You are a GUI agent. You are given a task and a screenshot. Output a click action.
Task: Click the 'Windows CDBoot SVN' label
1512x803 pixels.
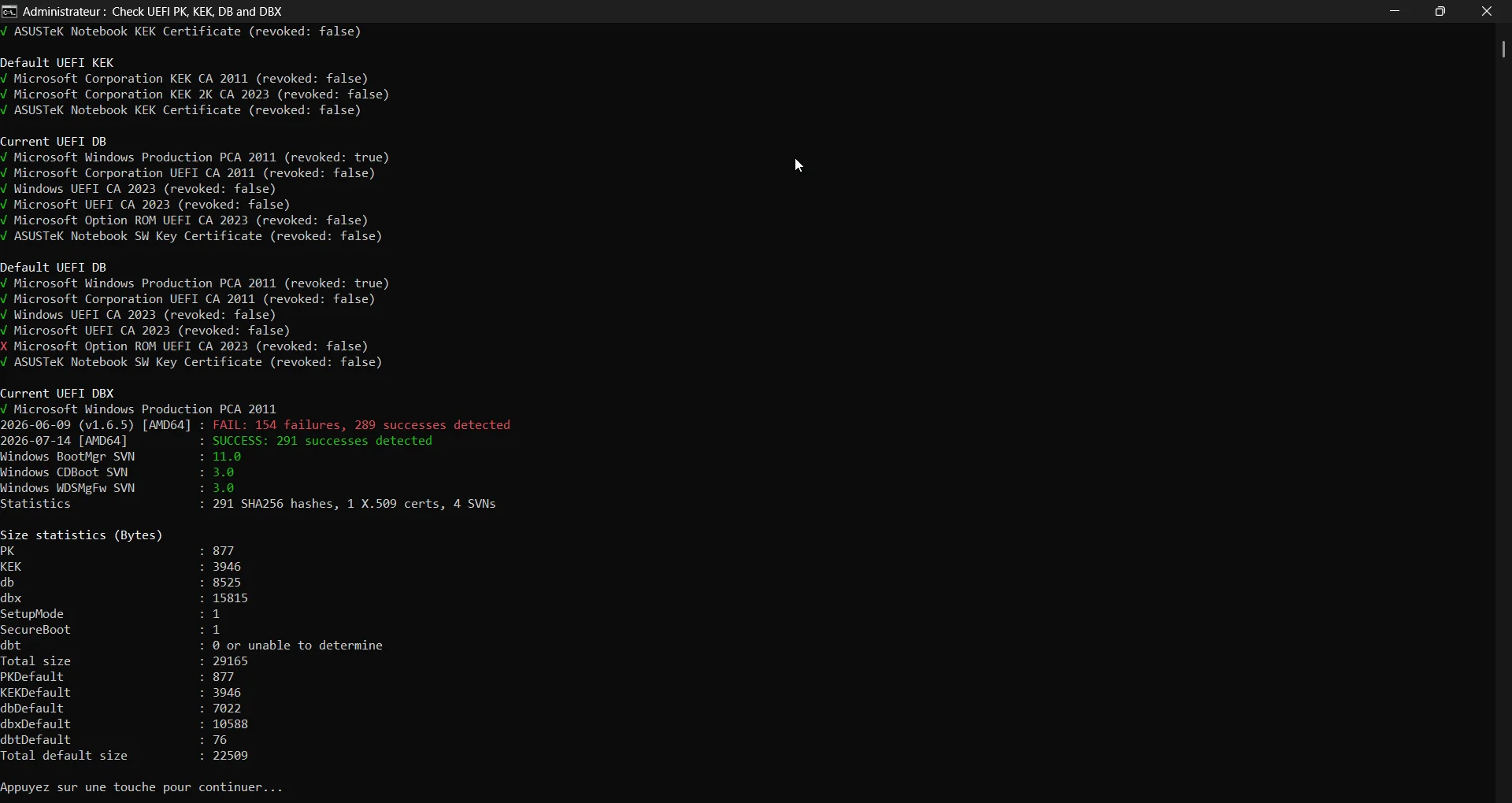pyautogui.click(x=65, y=472)
